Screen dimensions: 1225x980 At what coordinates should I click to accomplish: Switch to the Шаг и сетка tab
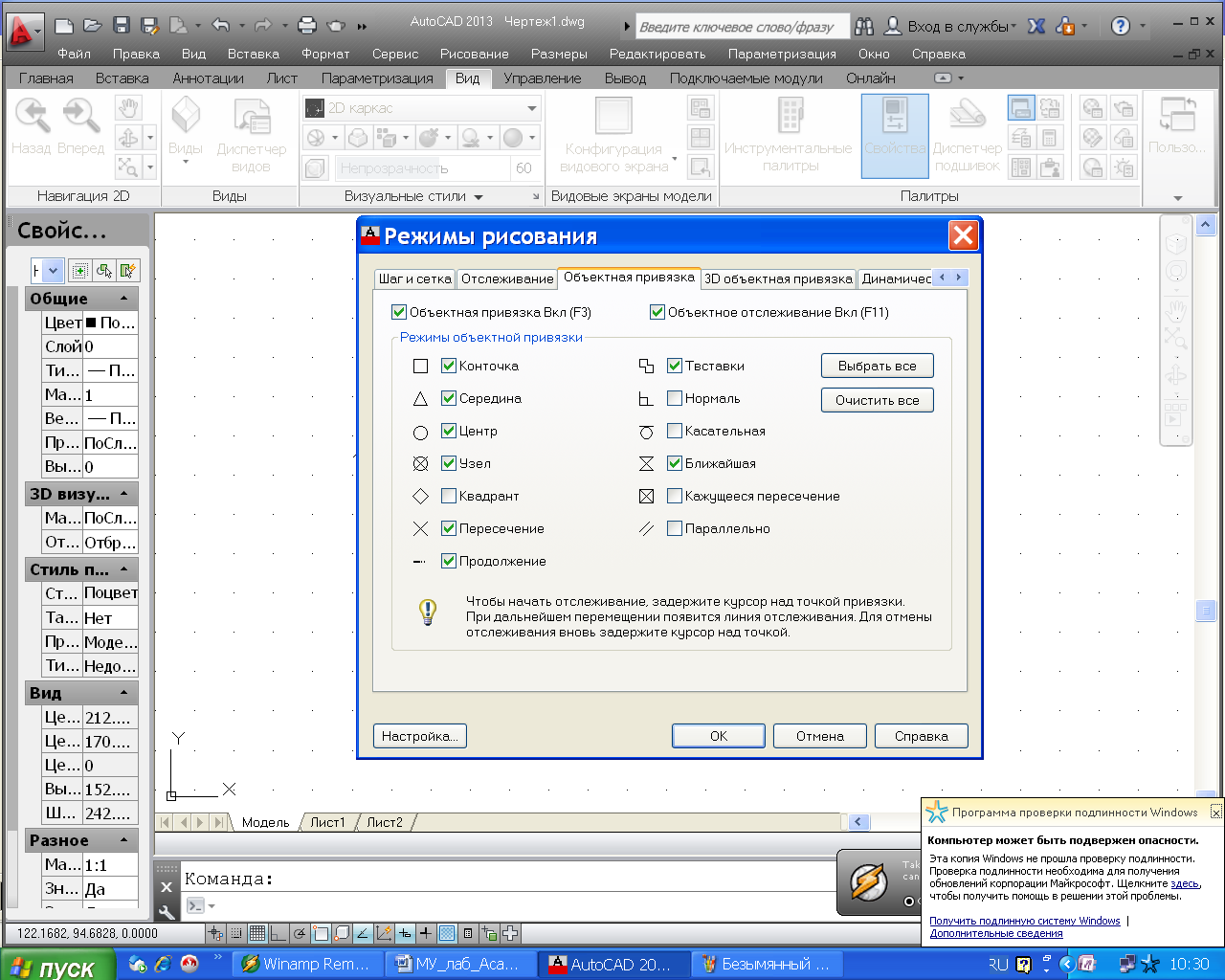(415, 278)
